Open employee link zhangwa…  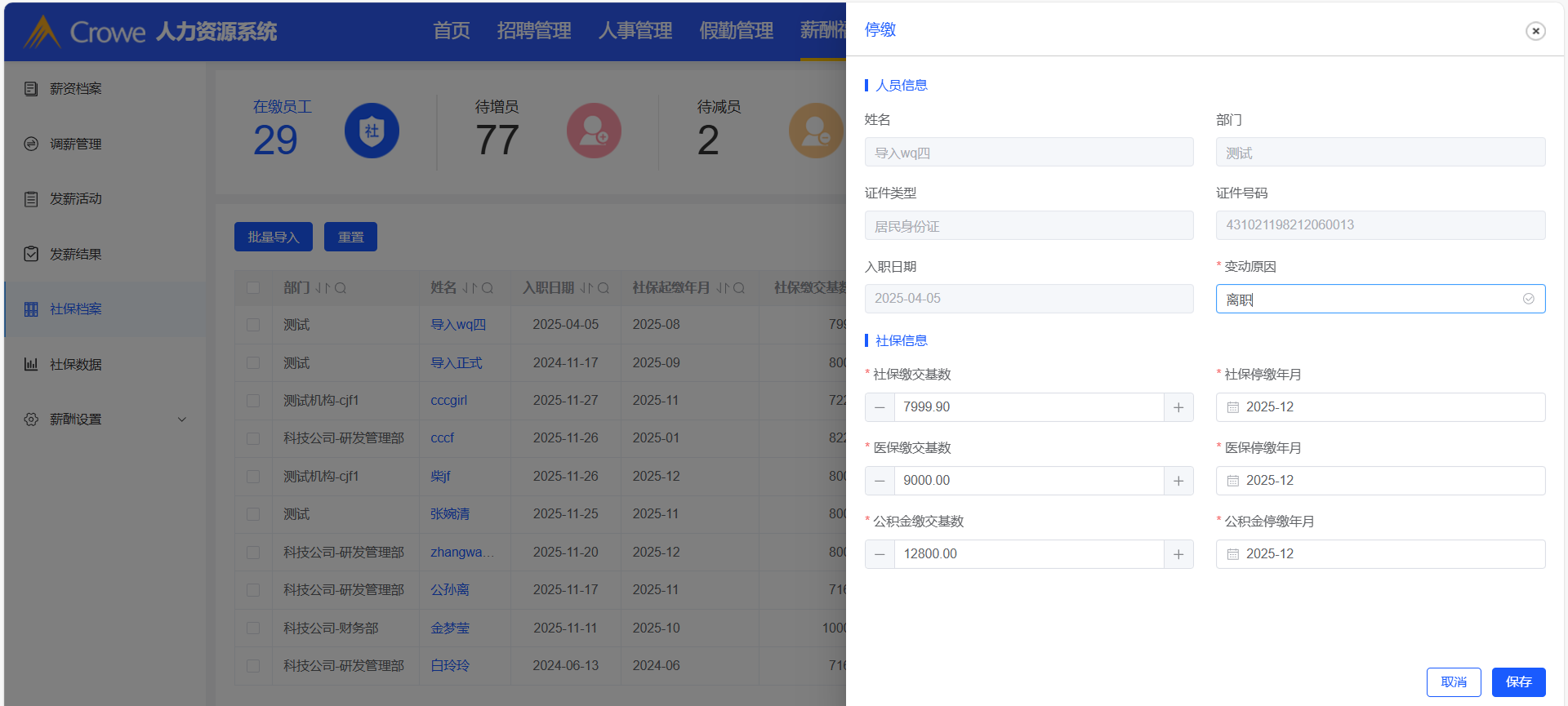[462, 553]
